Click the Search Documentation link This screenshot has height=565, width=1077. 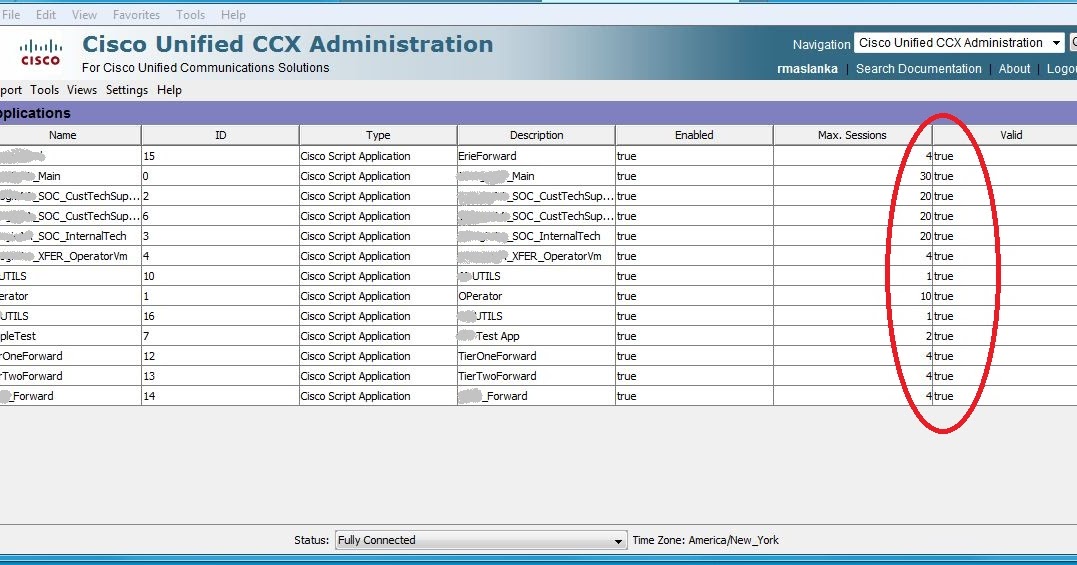pos(918,69)
